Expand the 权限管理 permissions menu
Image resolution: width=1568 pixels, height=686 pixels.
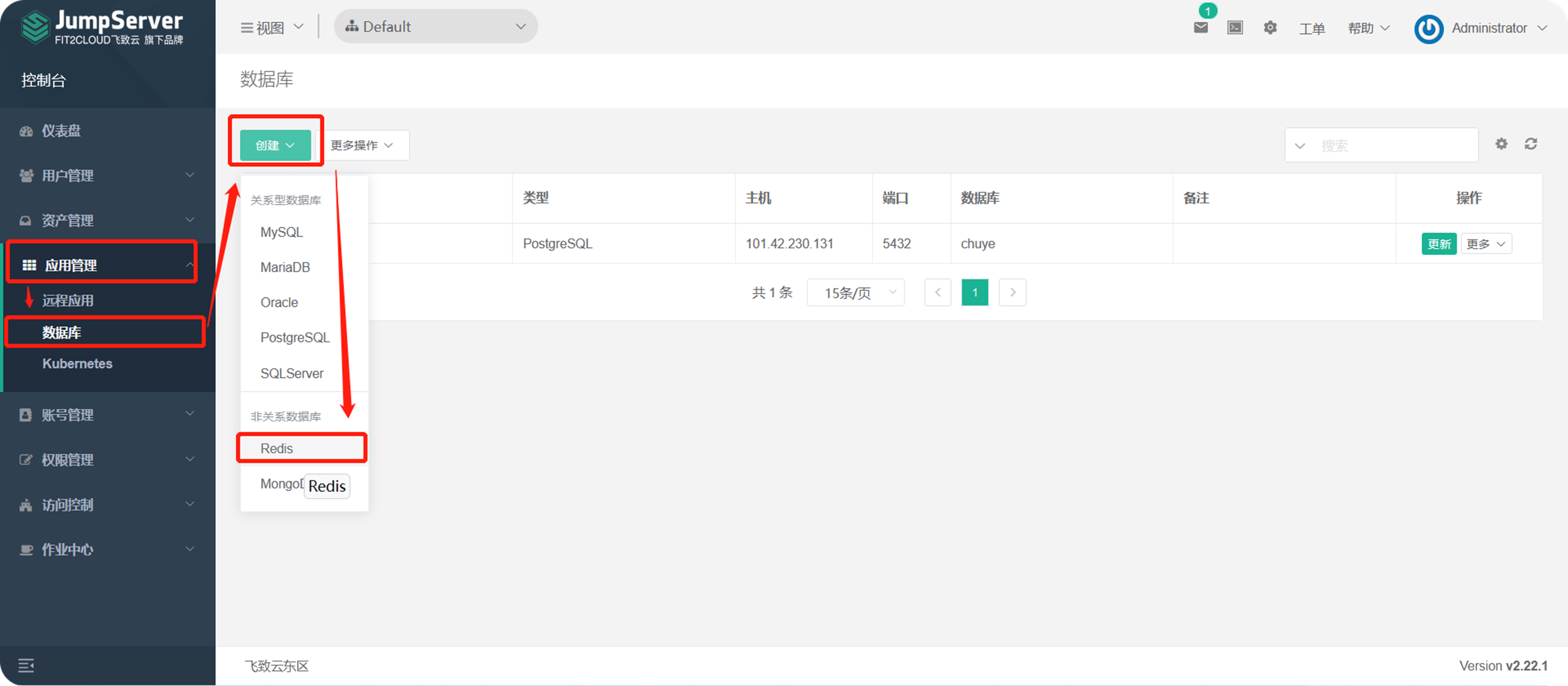click(x=67, y=460)
